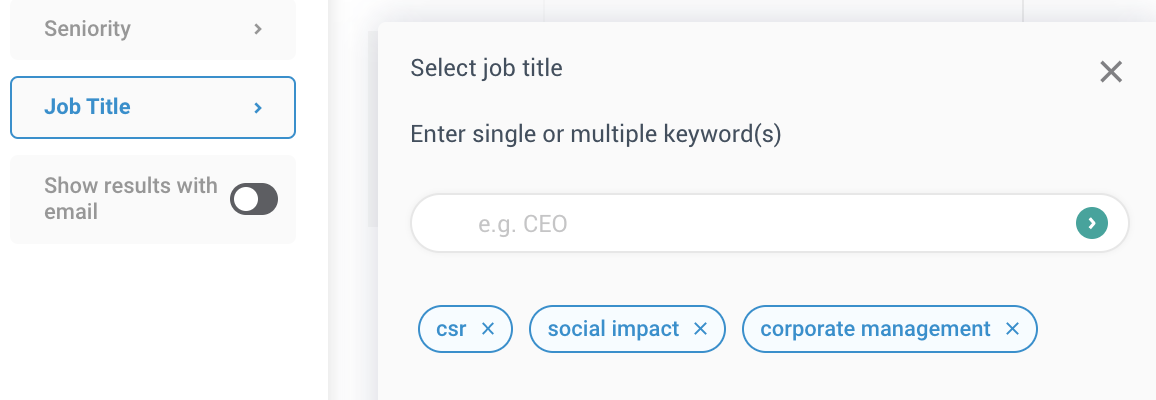Remove the csr keyword tag

point(487,329)
